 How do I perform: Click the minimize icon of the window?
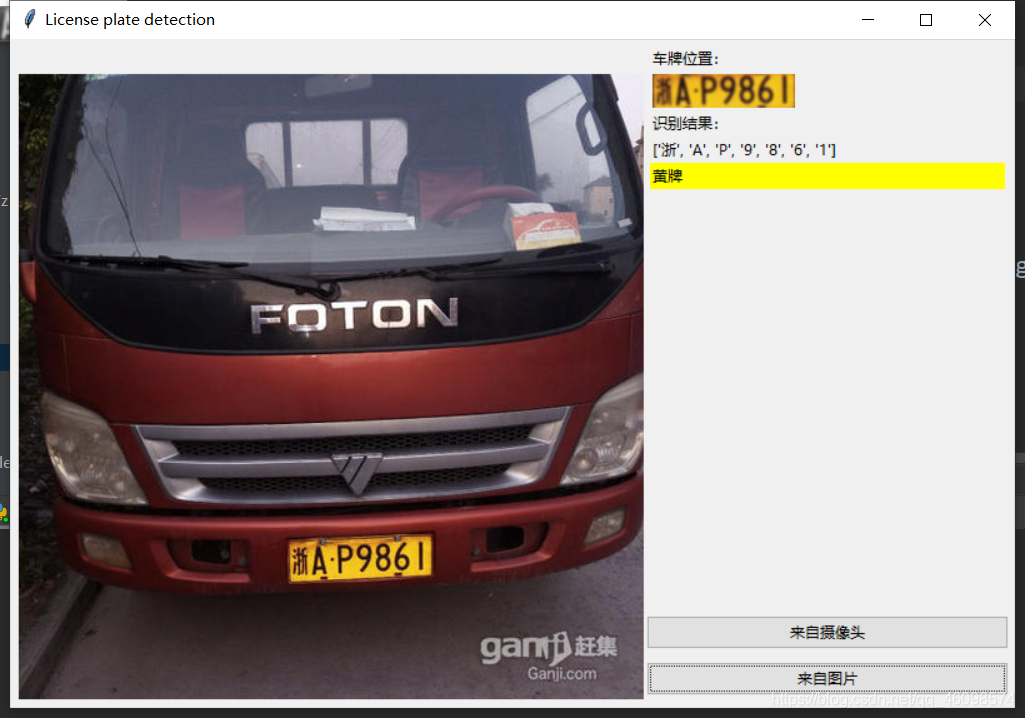click(867, 19)
